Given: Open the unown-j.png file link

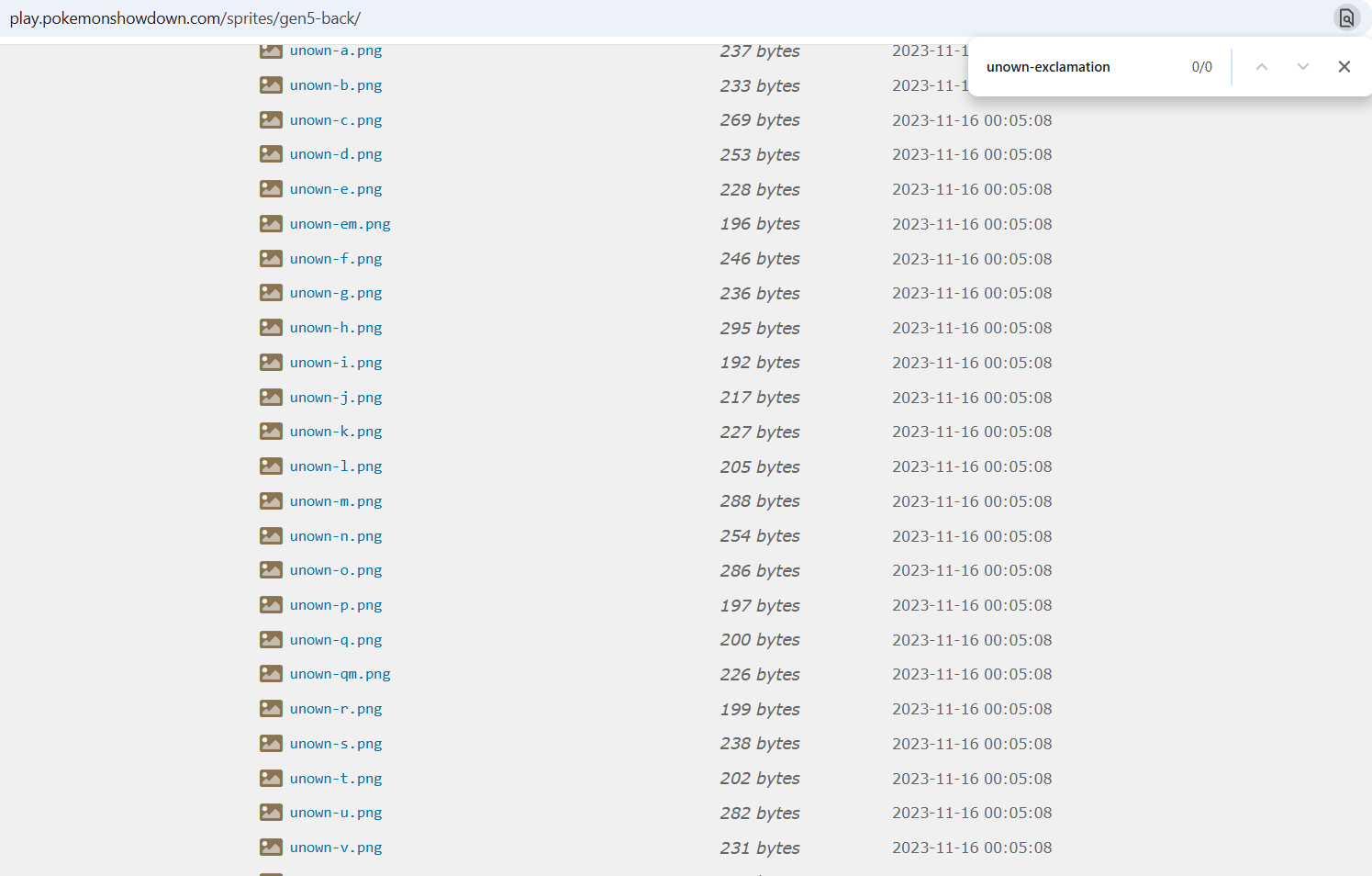Looking at the screenshot, I should click(x=336, y=398).
